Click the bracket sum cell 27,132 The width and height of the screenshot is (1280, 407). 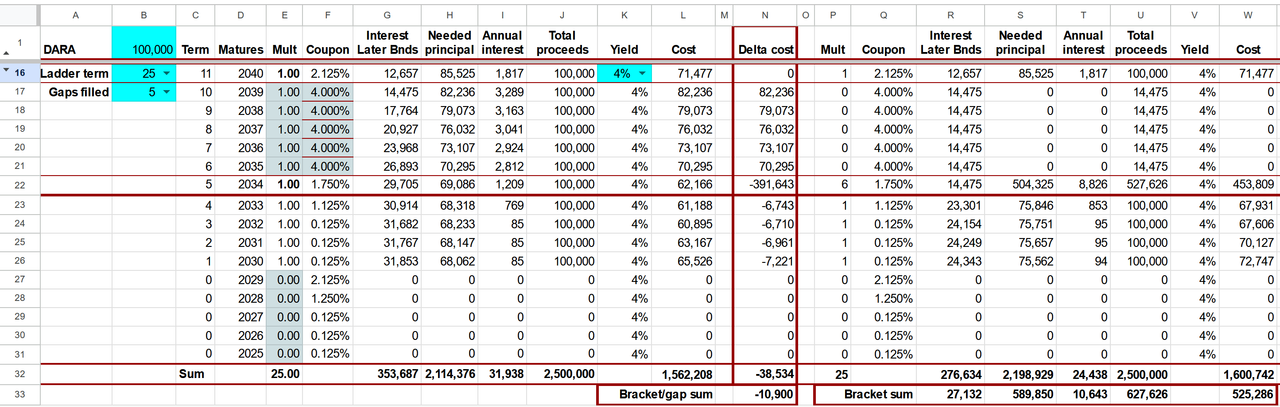click(x=950, y=394)
